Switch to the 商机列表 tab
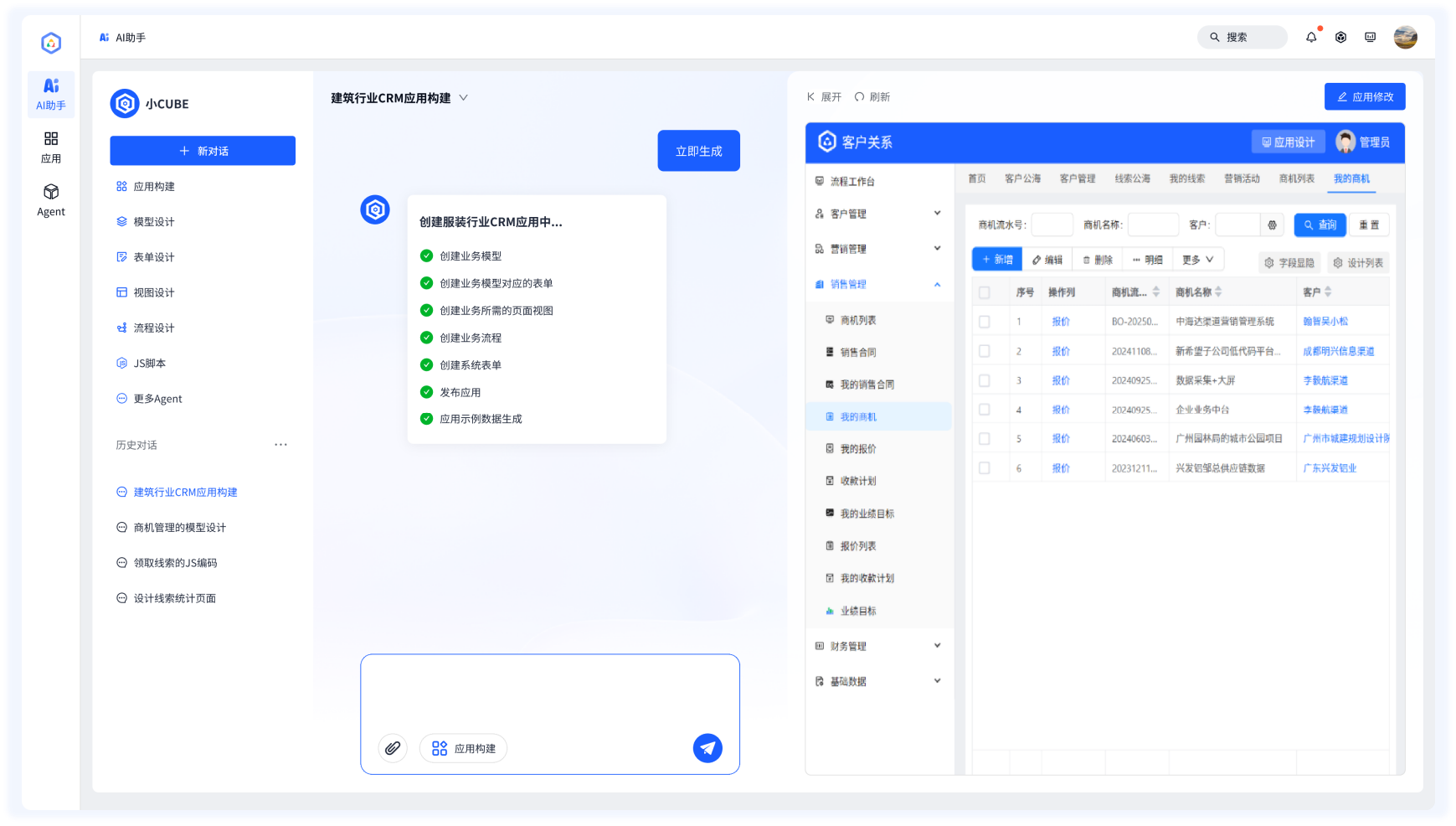 click(x=1296, y=178)
